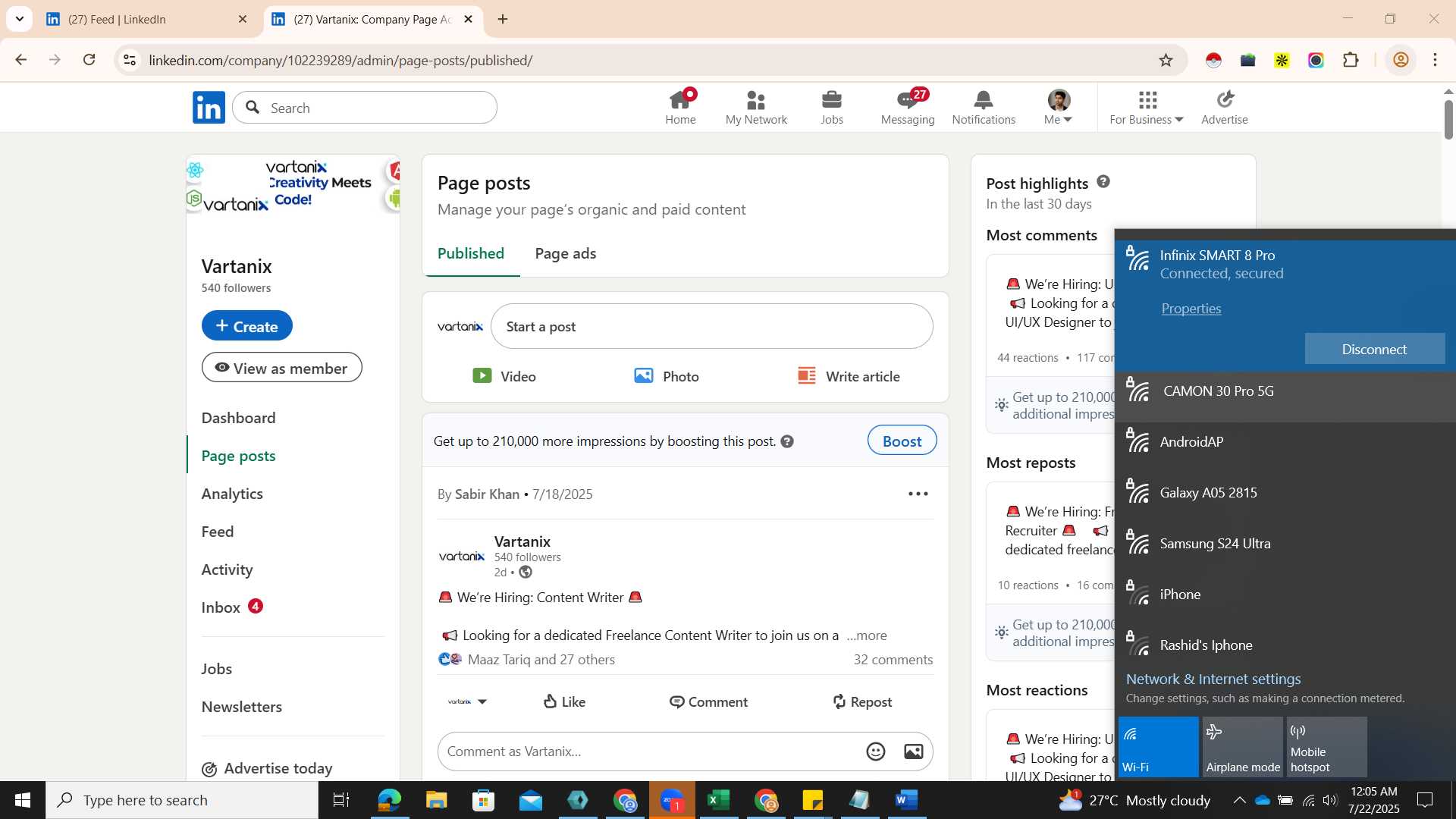Like the Content Writer post
The height and width of the screenshot is (819, 1456).
pyautogui.click(x=565, y=702)
